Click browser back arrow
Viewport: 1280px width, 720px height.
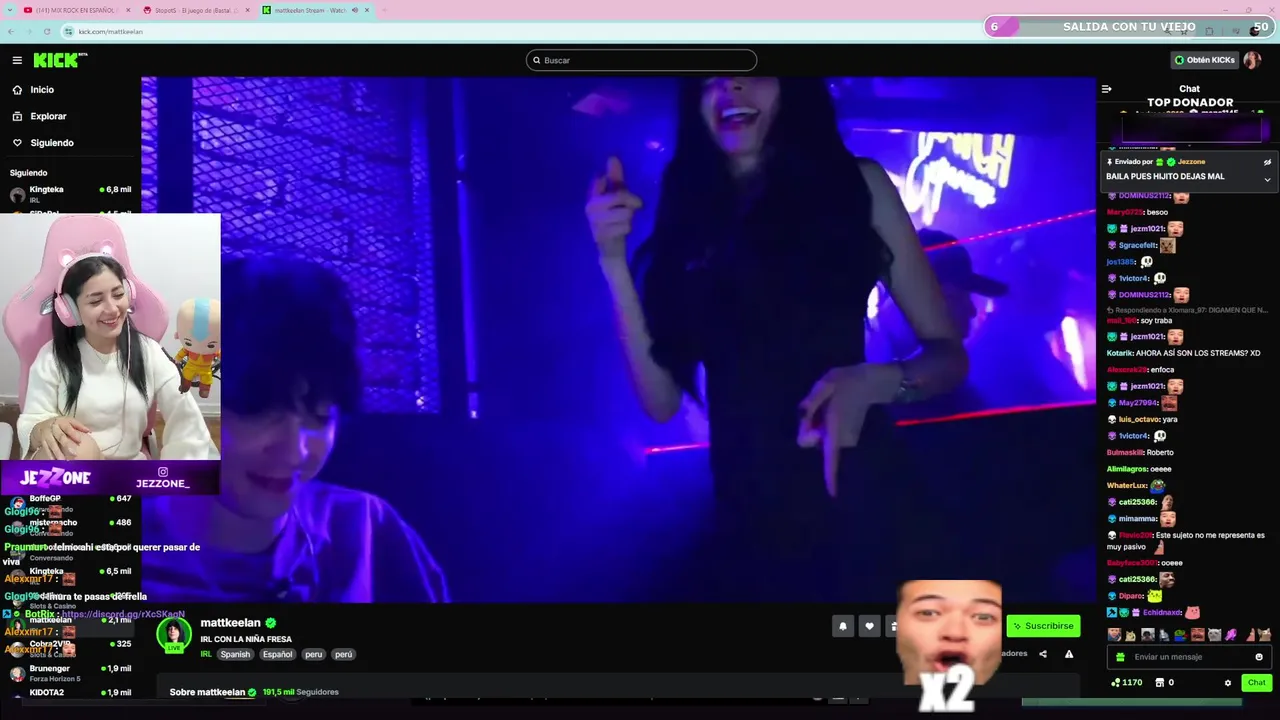[x=11, y=31]
